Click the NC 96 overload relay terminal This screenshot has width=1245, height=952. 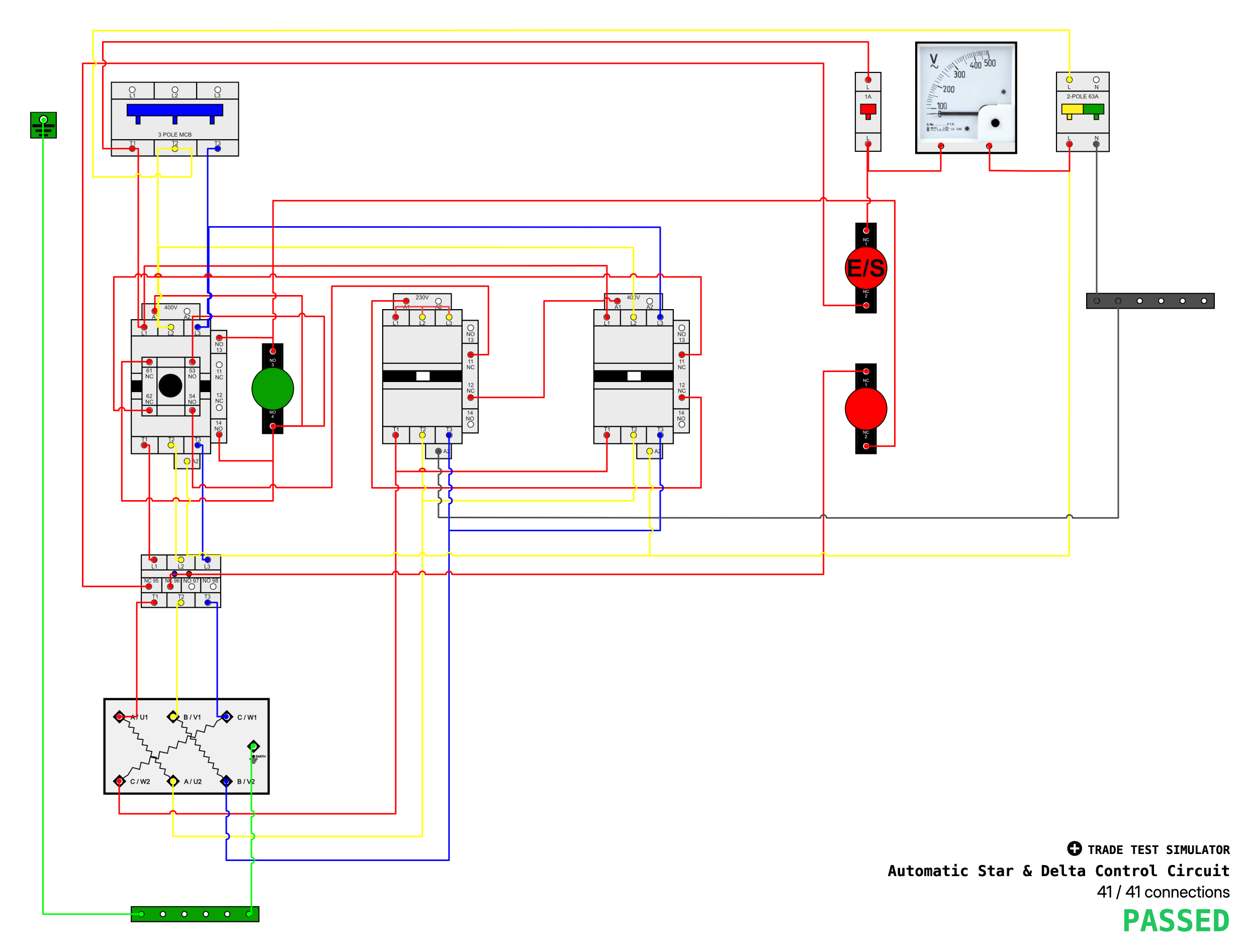(x=170, y=587)
